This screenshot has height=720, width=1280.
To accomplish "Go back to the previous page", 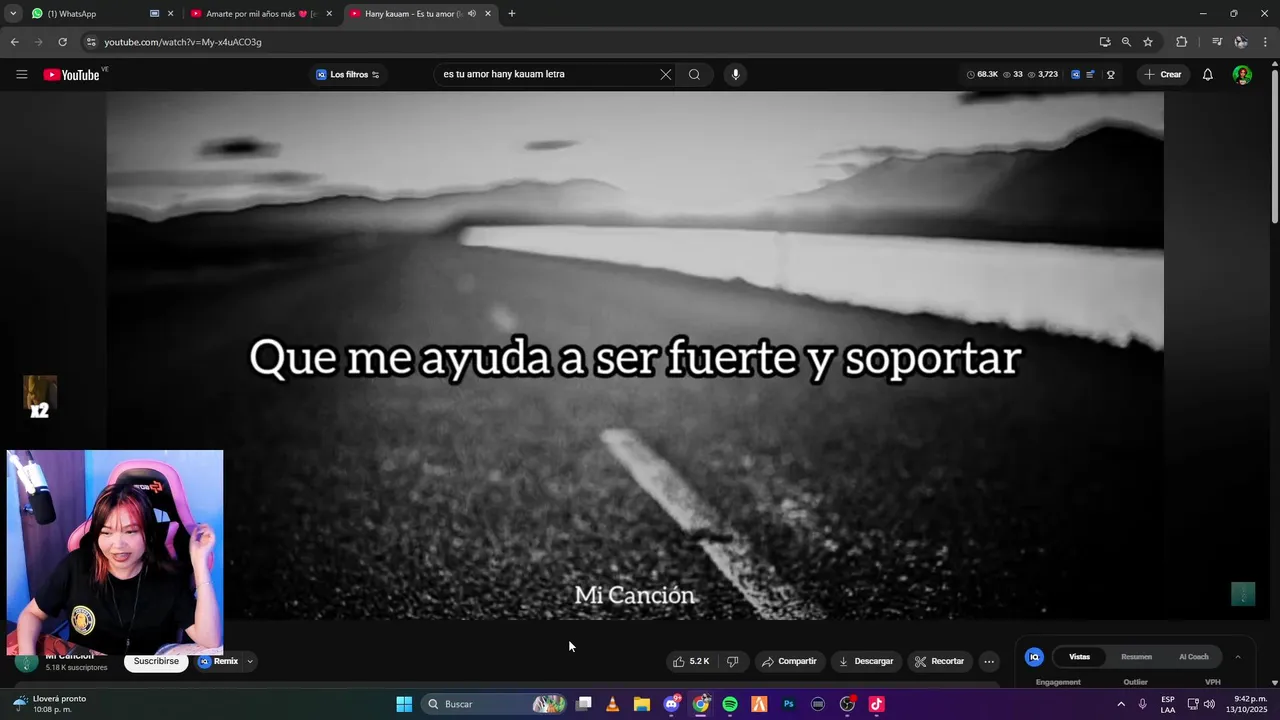I will [x=14, y=42].
